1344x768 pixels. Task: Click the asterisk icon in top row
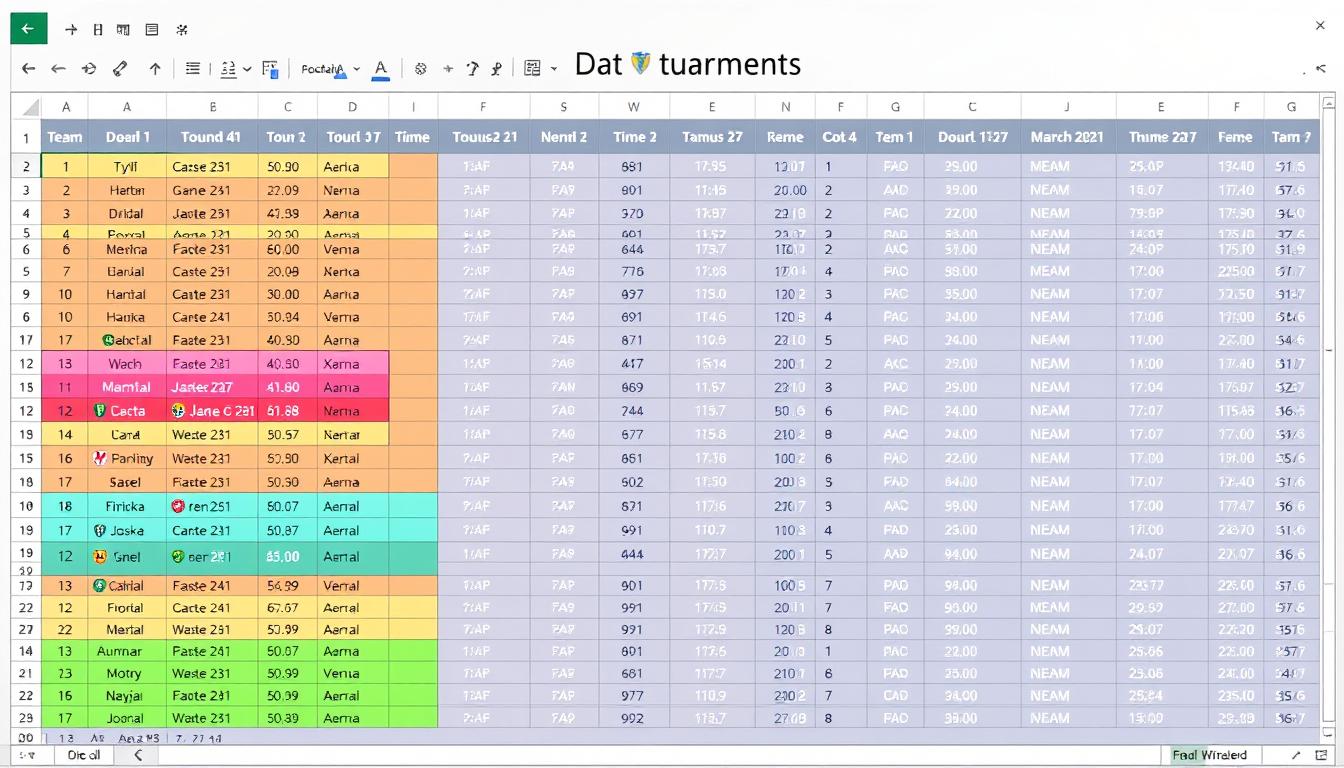click(x=182, y=30)
